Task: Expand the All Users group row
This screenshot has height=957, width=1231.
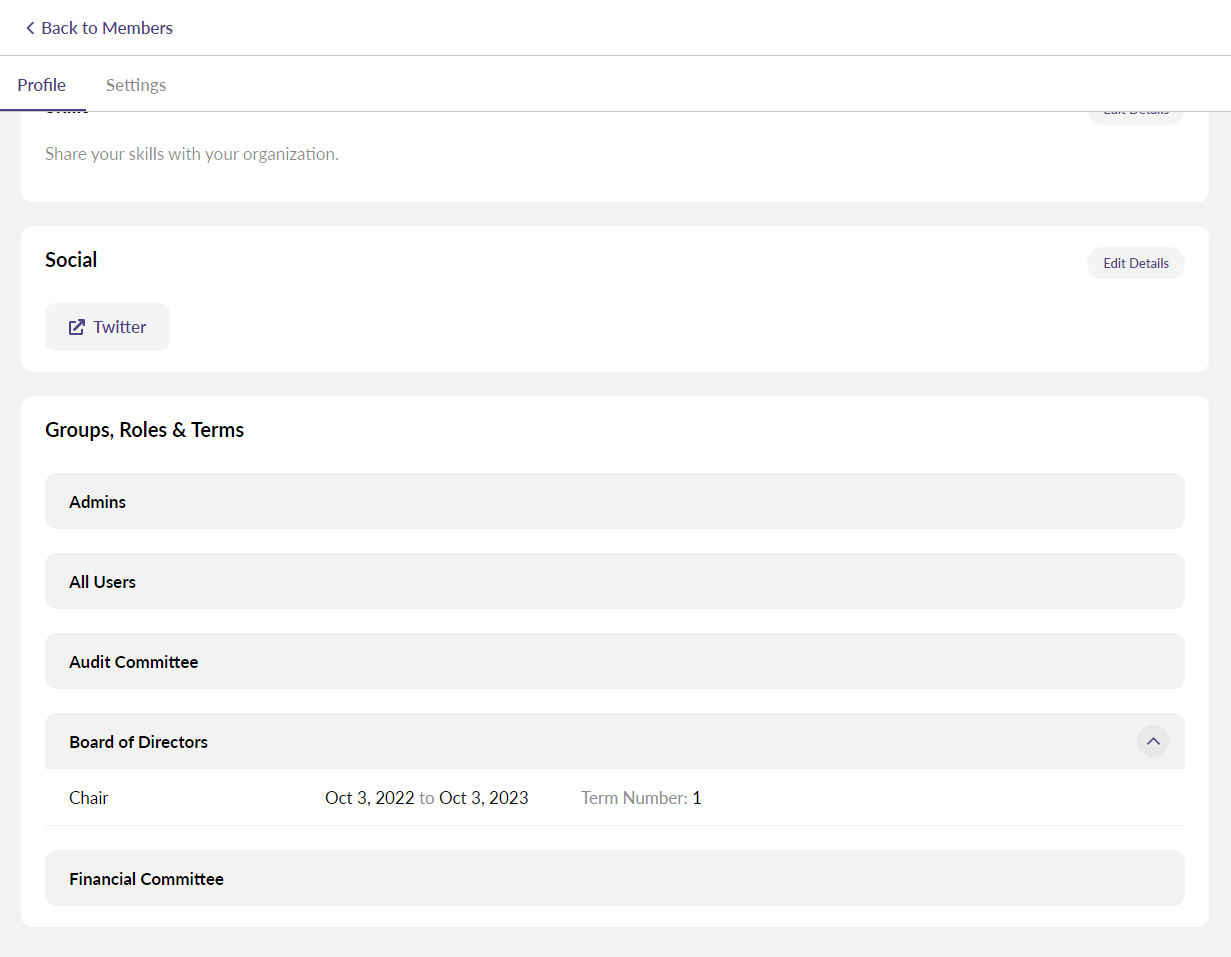Action: point(614,581)
